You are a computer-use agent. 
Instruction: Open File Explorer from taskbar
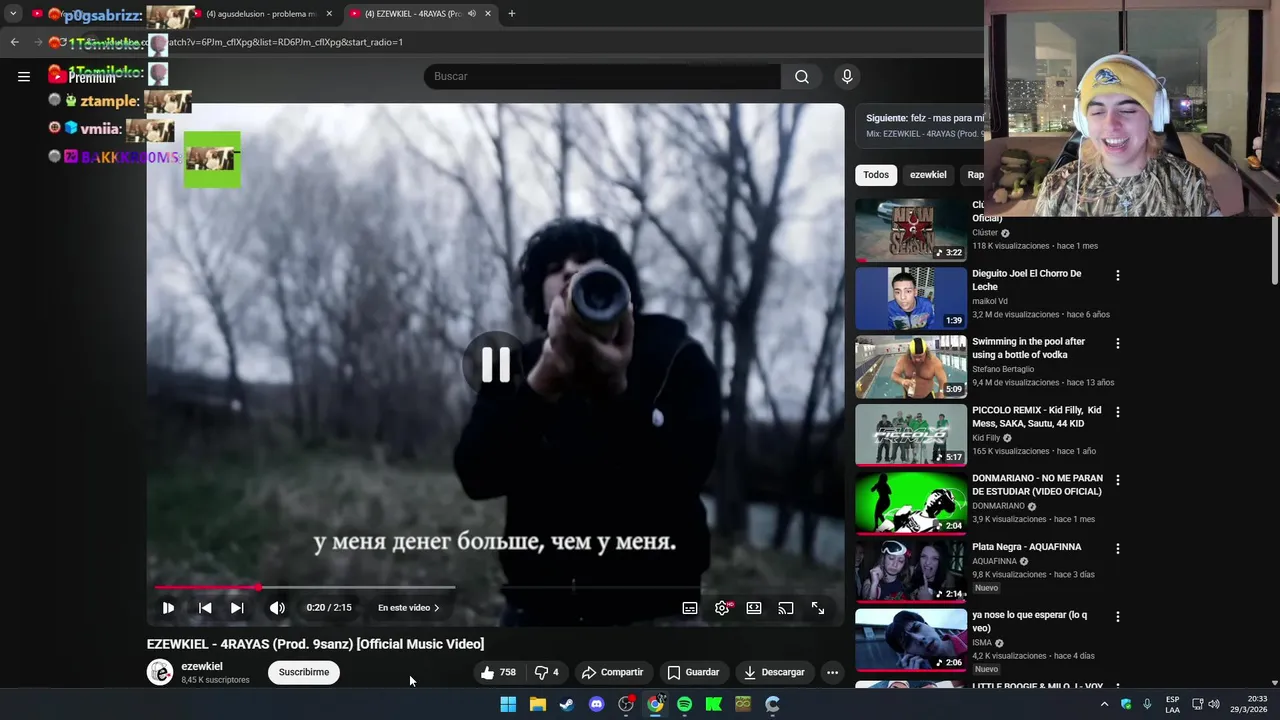pyautogui.click(x=537, y=704)
